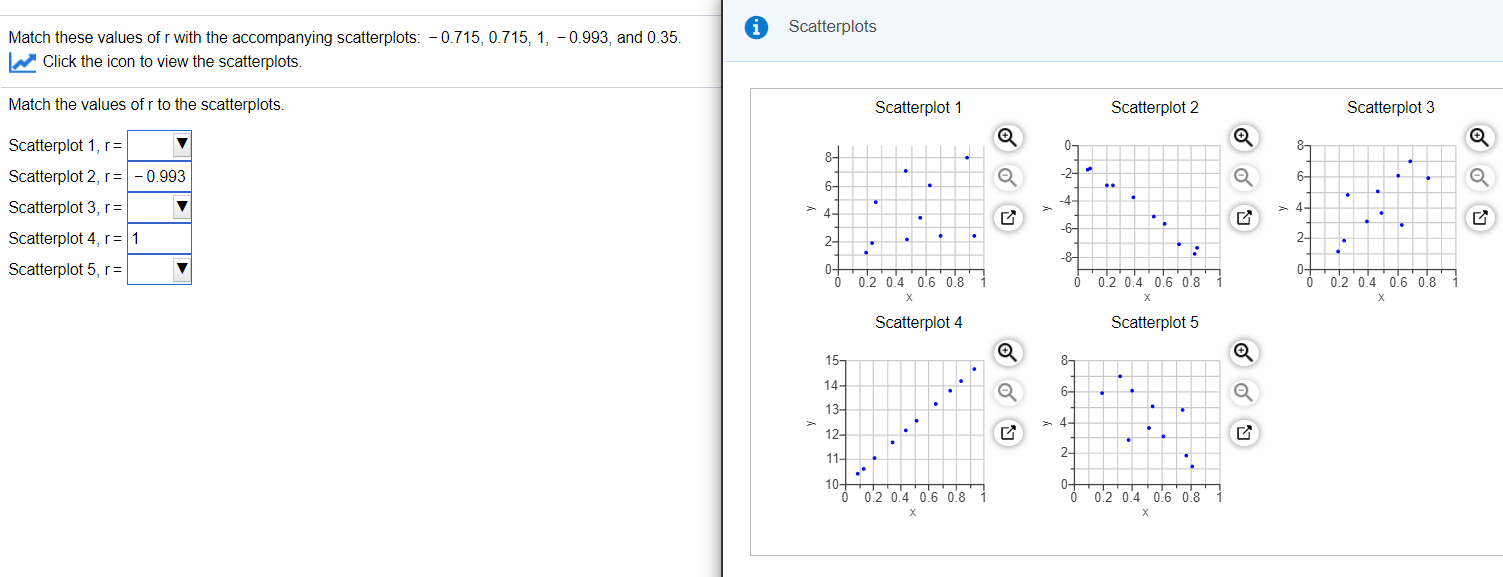1503x577 pixels.
Task: Select the Scatterplot 2 answer showing -0.993
Action: point(160,176)
